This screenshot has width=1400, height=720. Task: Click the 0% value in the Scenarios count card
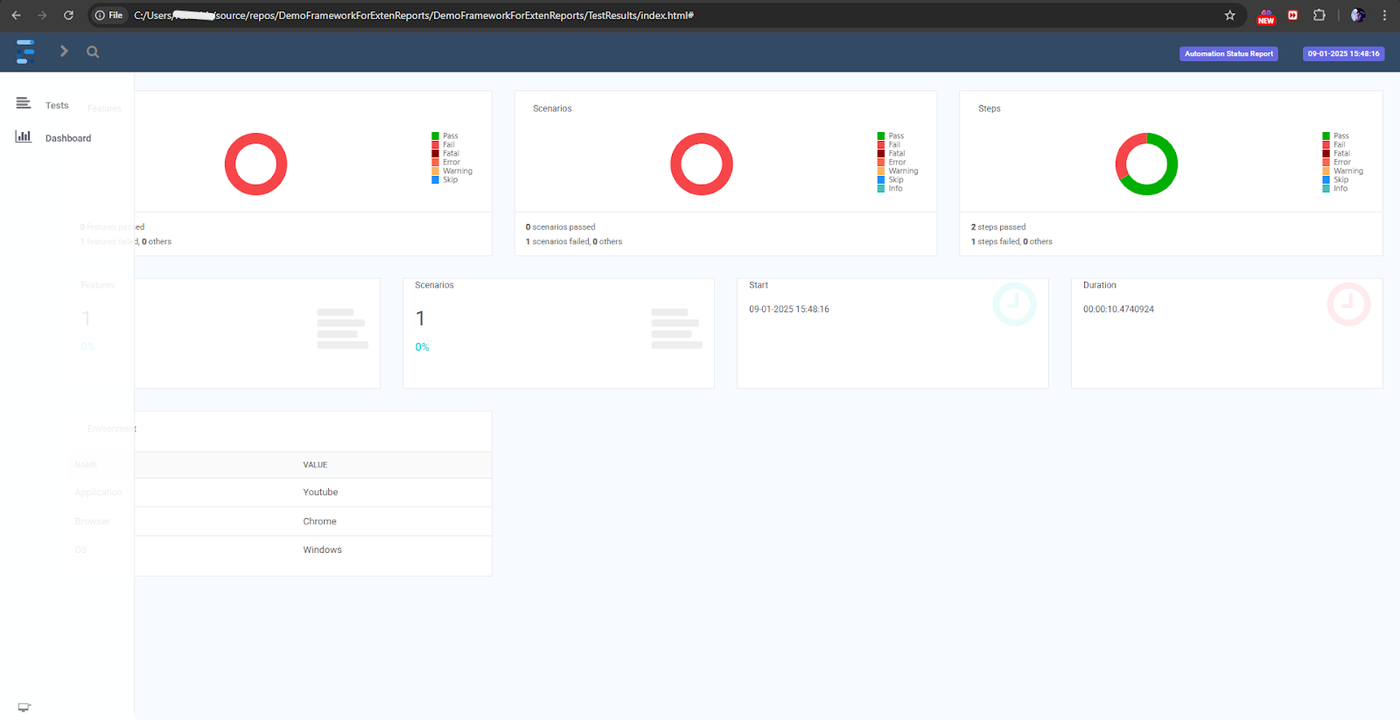pyautogui.click(x=422, y=347)
